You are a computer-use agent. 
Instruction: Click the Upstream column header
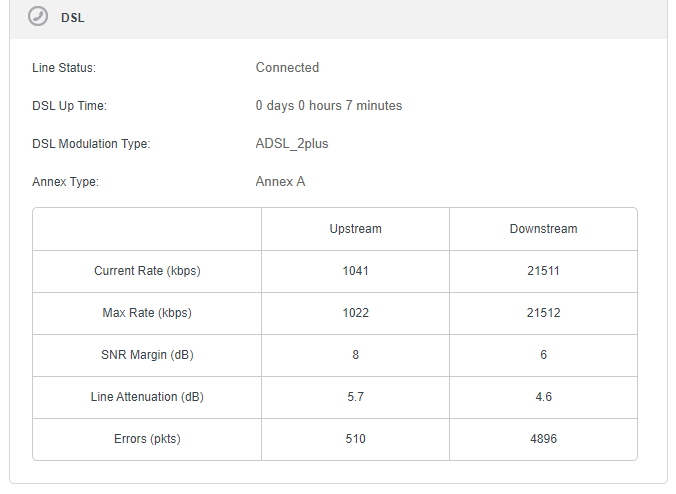pyautogui.click(x=356, y=229)
